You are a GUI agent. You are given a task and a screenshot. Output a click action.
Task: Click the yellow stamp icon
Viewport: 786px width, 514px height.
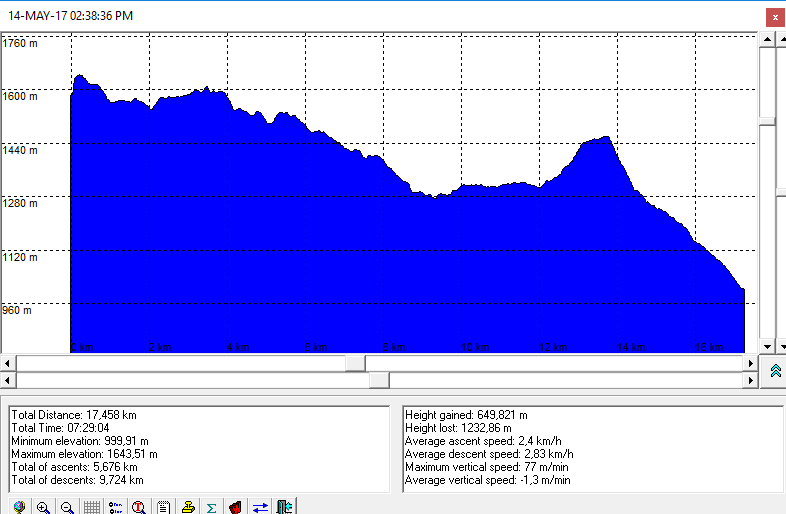click(x=187, y=507)
